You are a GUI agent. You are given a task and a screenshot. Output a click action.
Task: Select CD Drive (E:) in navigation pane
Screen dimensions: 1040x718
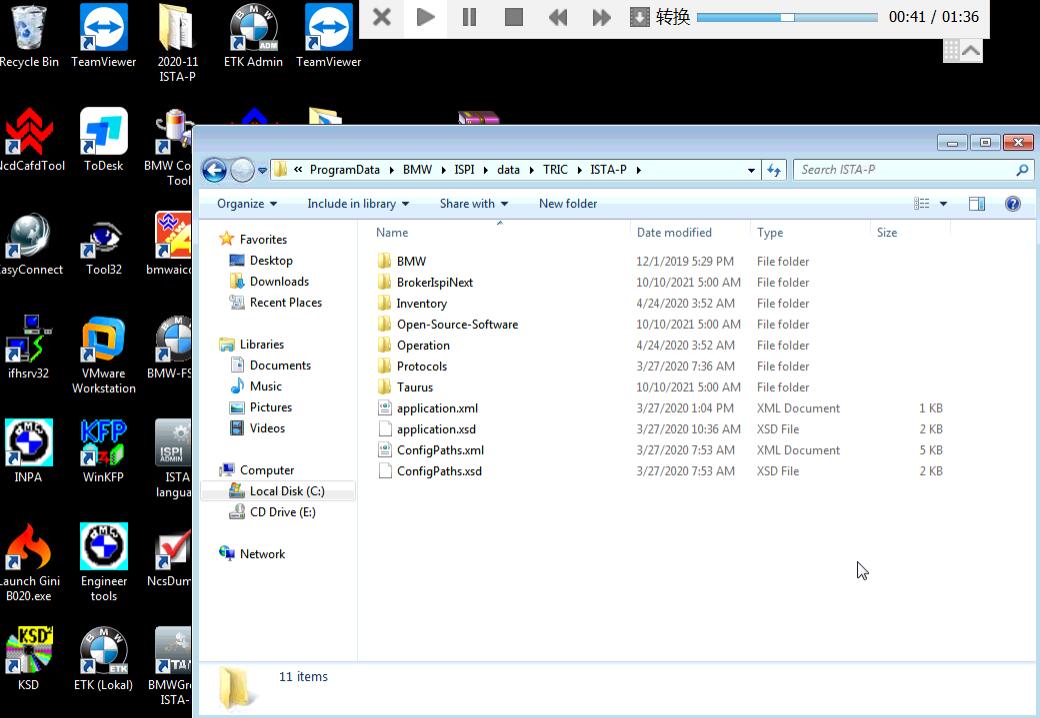[273, 512]
